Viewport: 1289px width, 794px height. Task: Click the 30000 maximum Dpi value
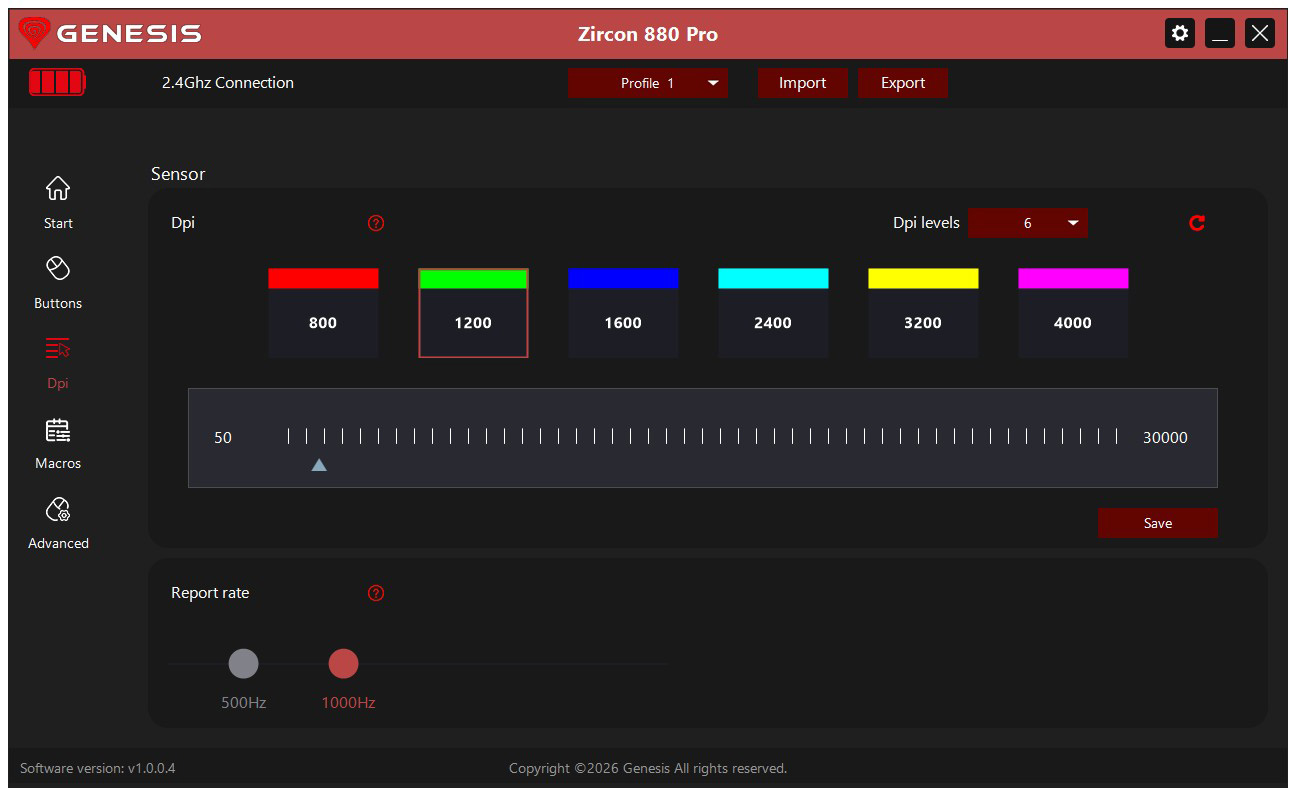(1165, 437)
